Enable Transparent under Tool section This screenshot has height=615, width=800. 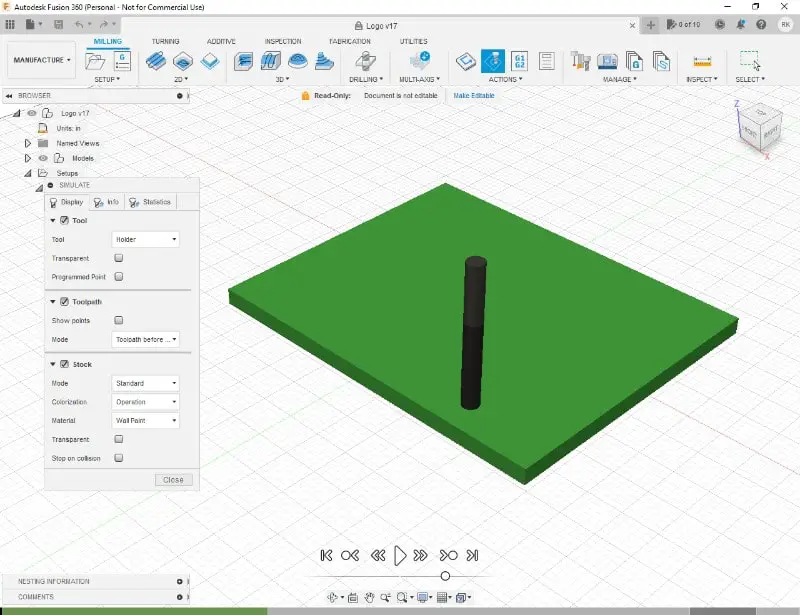(119, 258)
